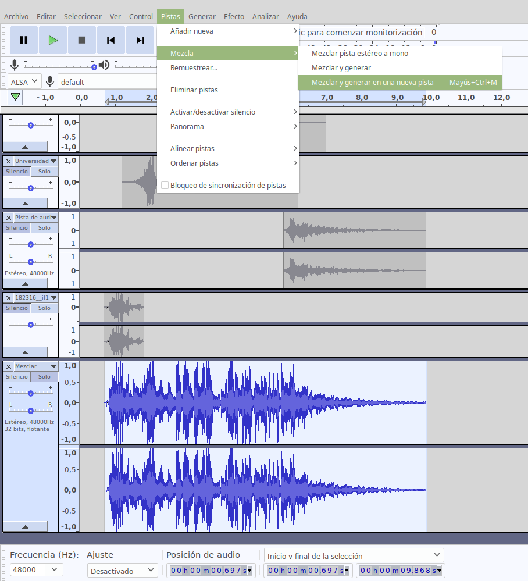
Task: Open Añadir nueva submenu
Action: click(x=228, y=31)
